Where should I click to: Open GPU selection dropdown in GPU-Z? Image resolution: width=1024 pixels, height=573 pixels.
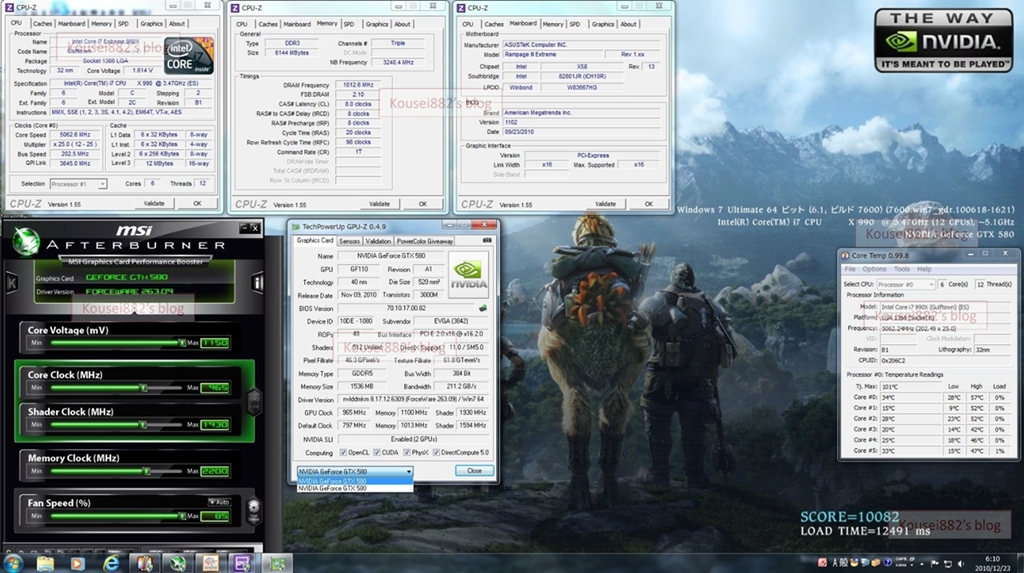[355, 471]
